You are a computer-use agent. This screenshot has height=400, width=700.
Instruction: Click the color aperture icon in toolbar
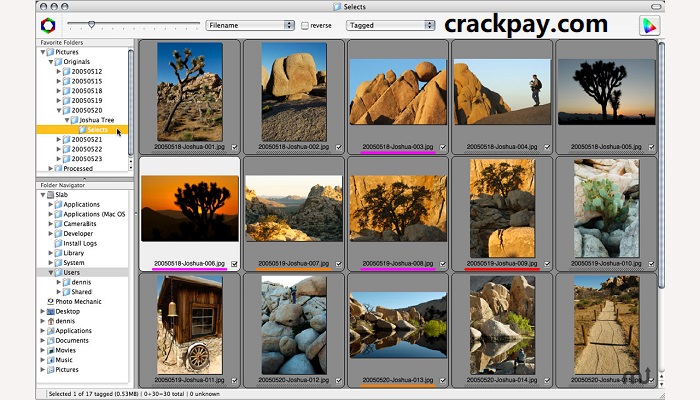(48, 25)
